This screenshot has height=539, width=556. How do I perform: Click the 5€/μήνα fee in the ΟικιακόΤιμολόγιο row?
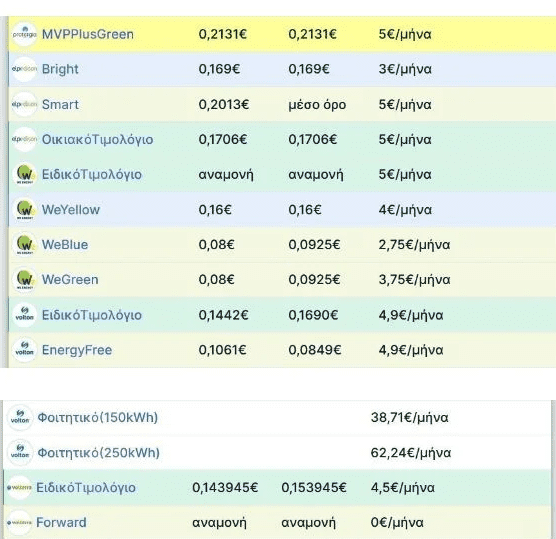[405, 140]
